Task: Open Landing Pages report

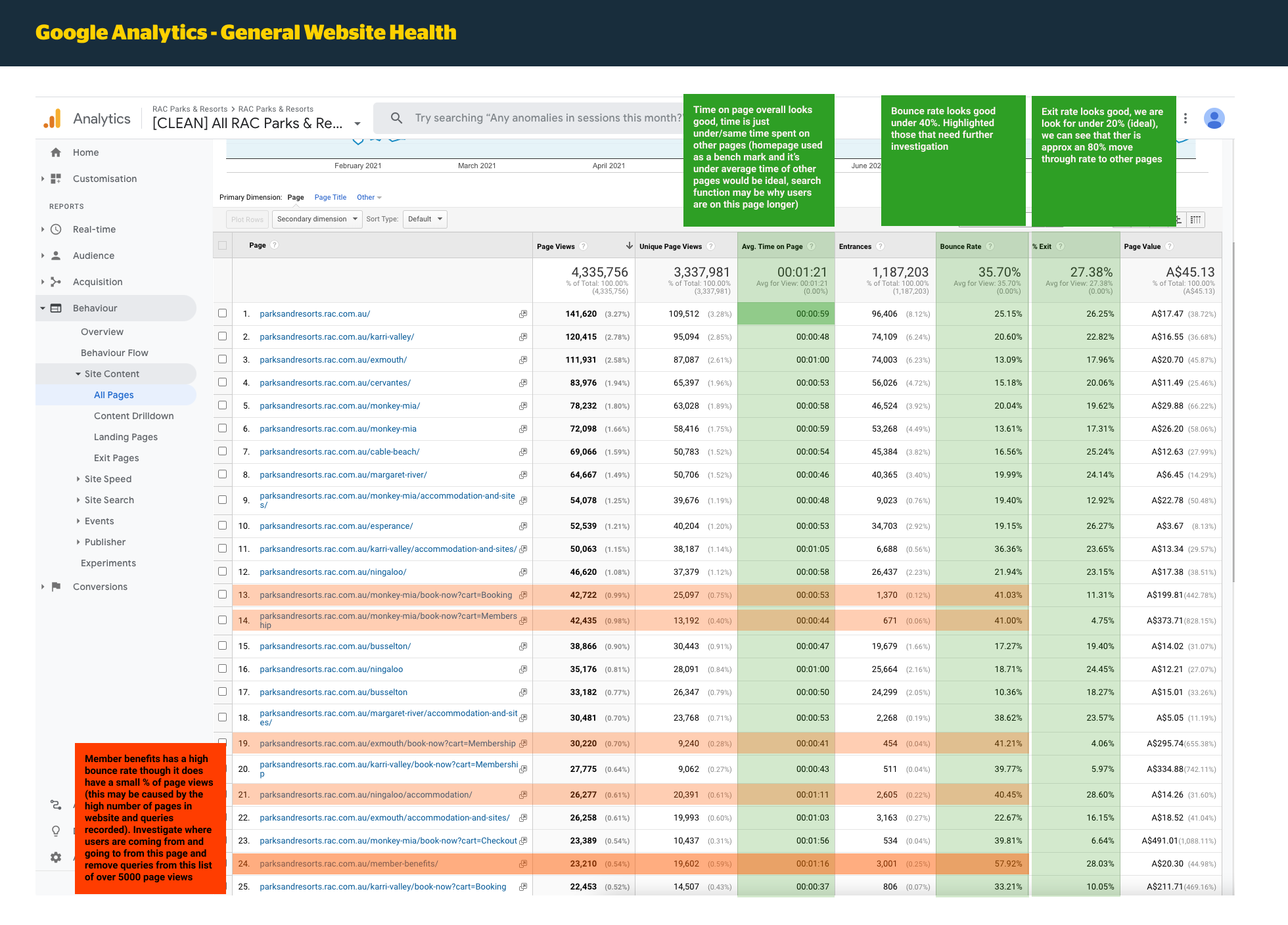Action: 126,437
